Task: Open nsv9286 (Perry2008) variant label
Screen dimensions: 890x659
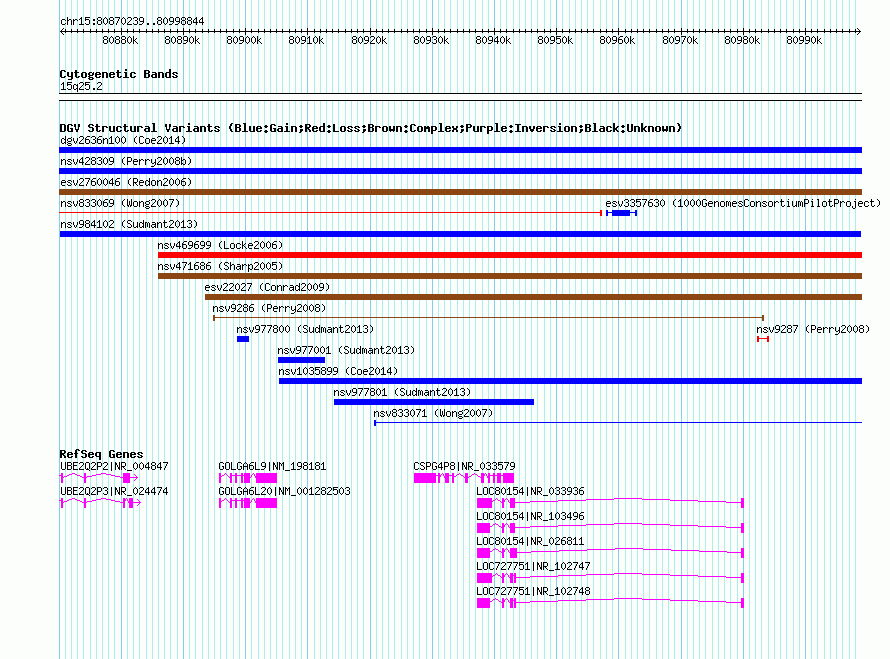Action: pyautogui.click(x=269, y=308)
